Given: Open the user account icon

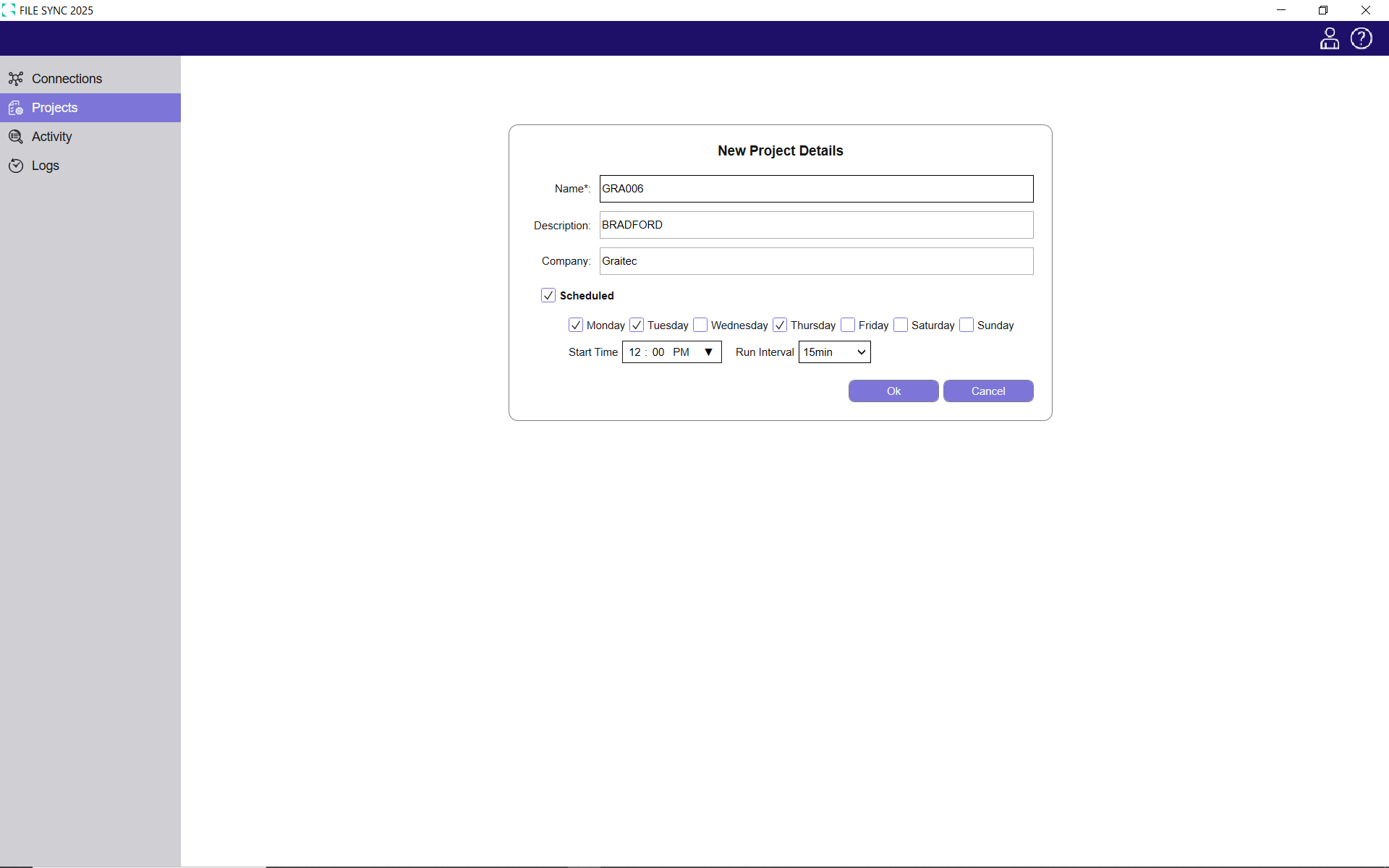Looking at the screenshot, I should pyautogui.click(x=1329, y=38).
